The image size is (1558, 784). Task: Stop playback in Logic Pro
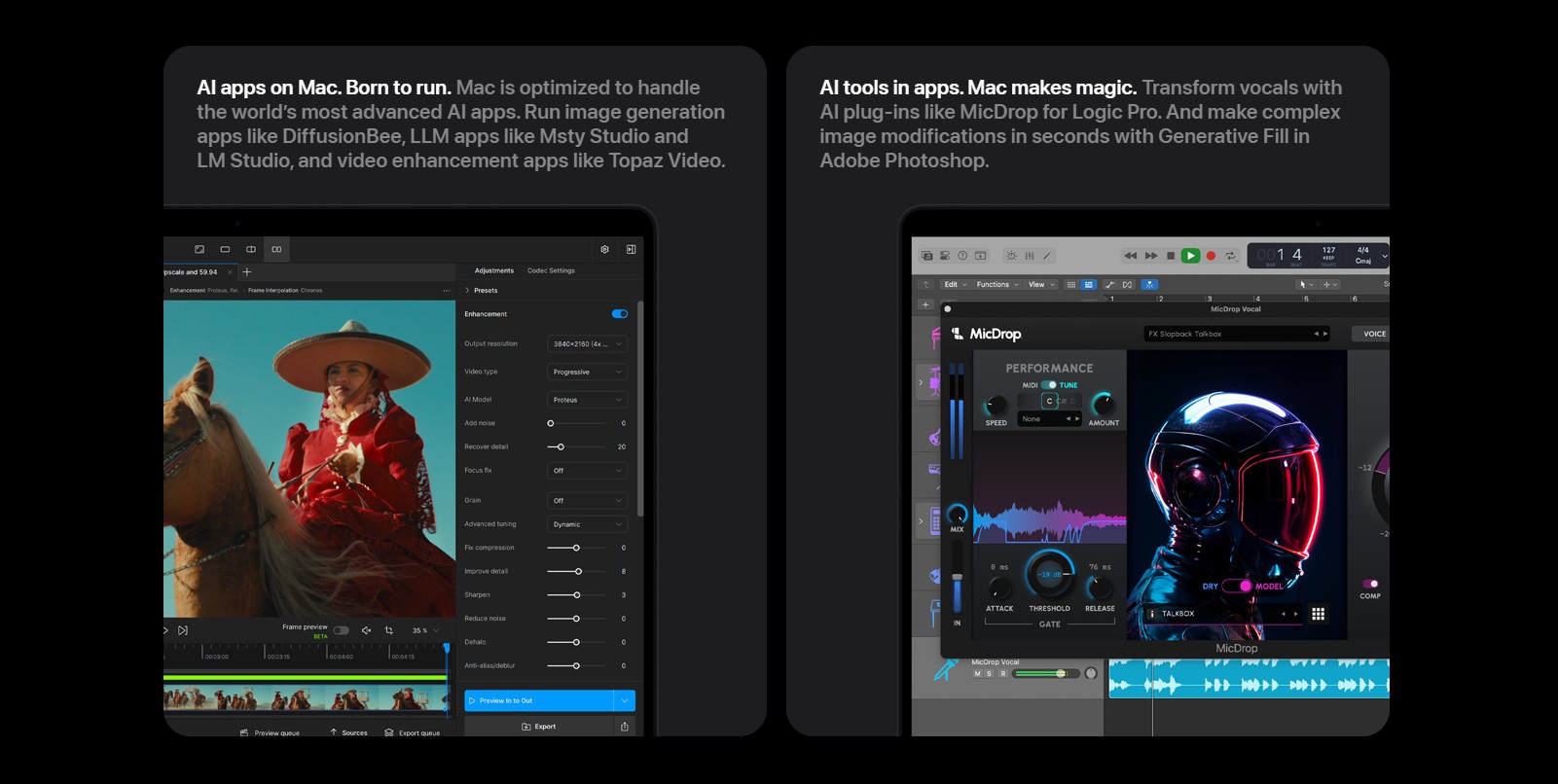pos(1171,256)
